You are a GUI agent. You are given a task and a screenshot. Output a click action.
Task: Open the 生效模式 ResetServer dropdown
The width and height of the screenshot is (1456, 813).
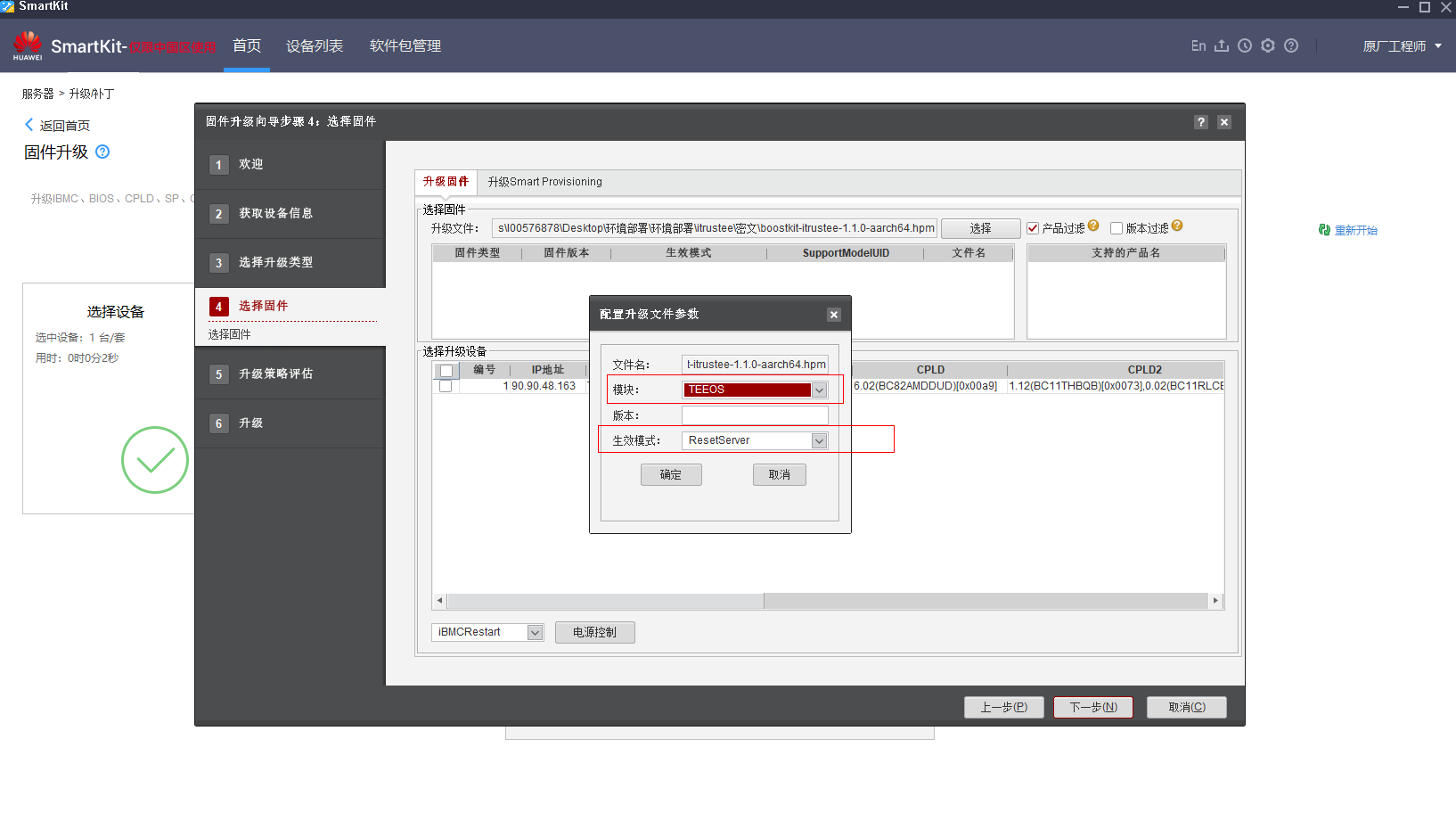point(819,440)
